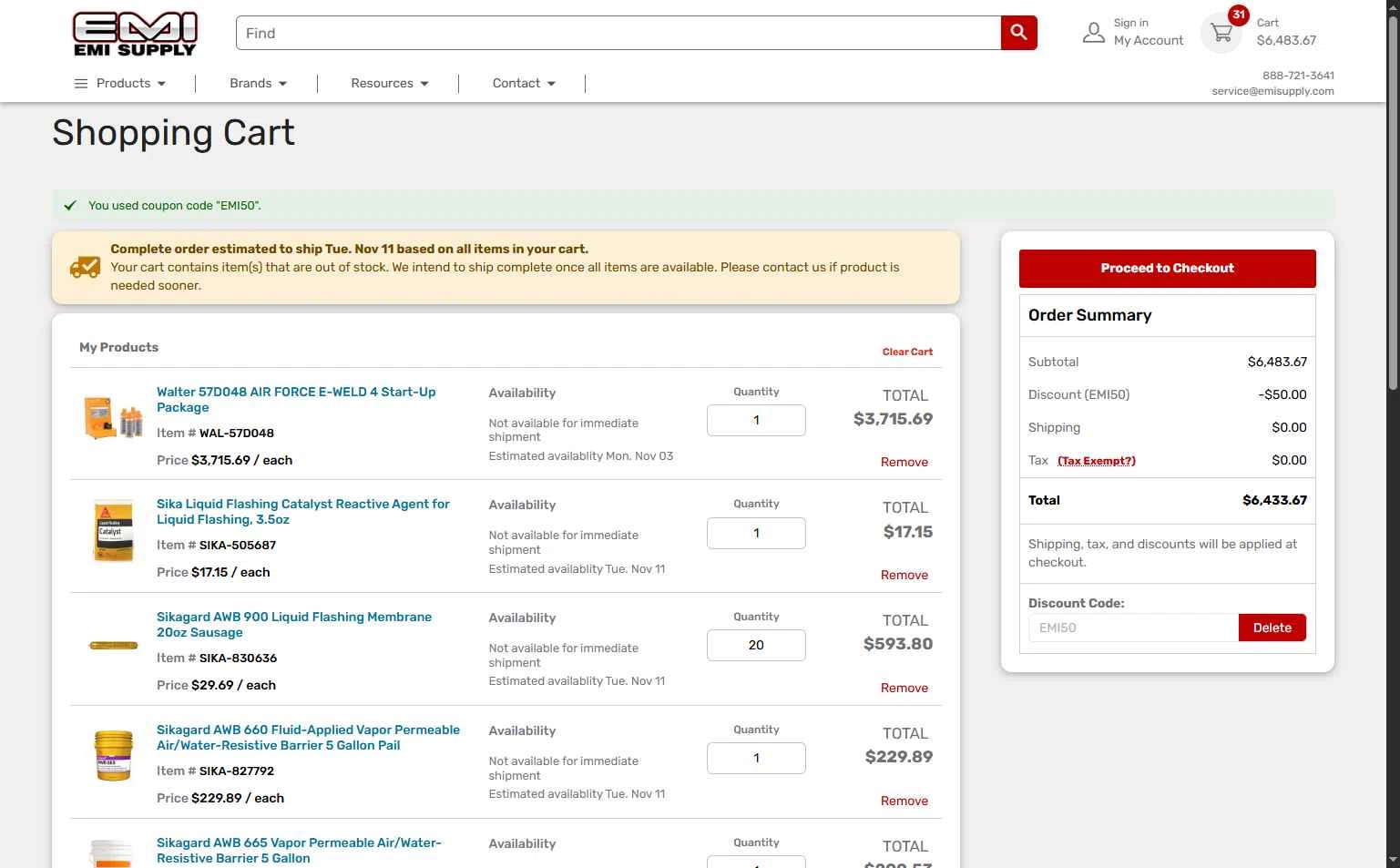Image resolution: width=1400 pixels, height=868 pixels.
Task: Click the green coupon checkmark icon
Action: 70,206
